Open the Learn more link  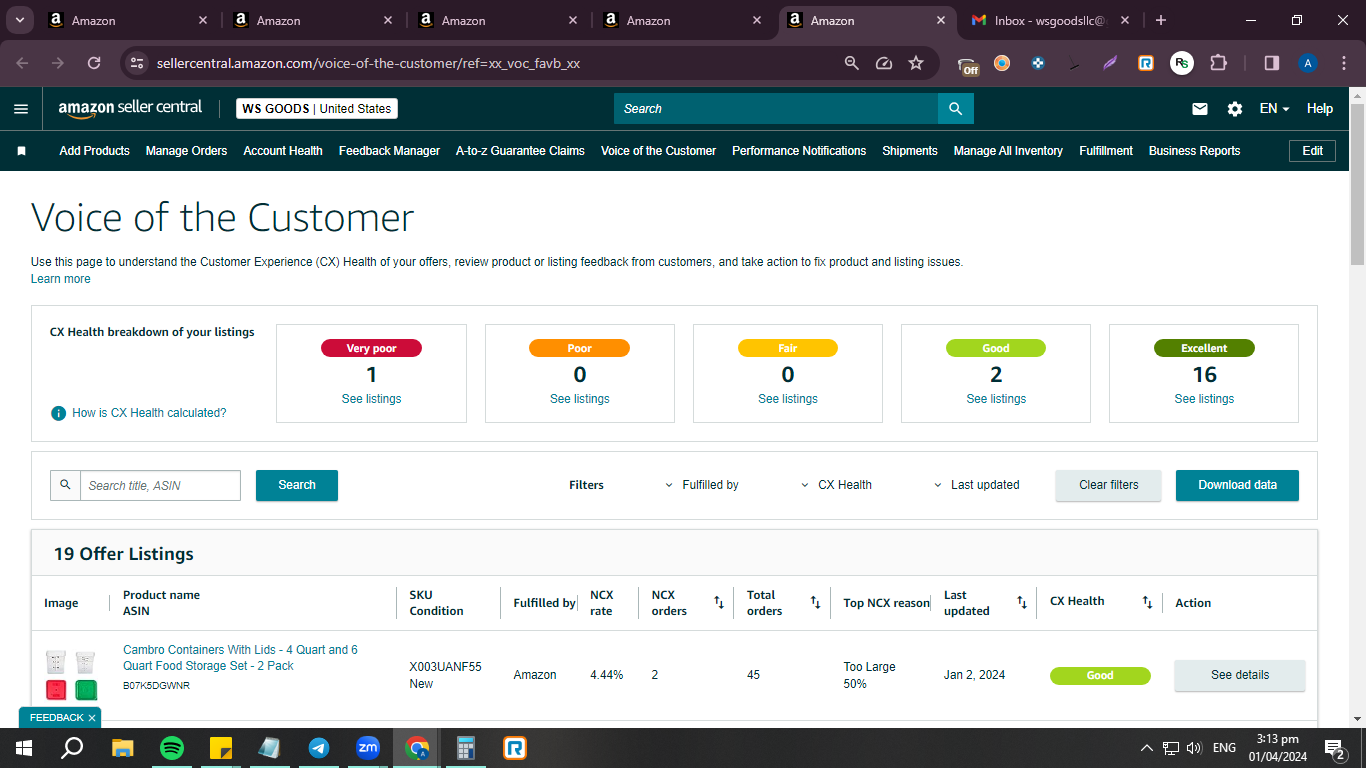coord(61,279)
